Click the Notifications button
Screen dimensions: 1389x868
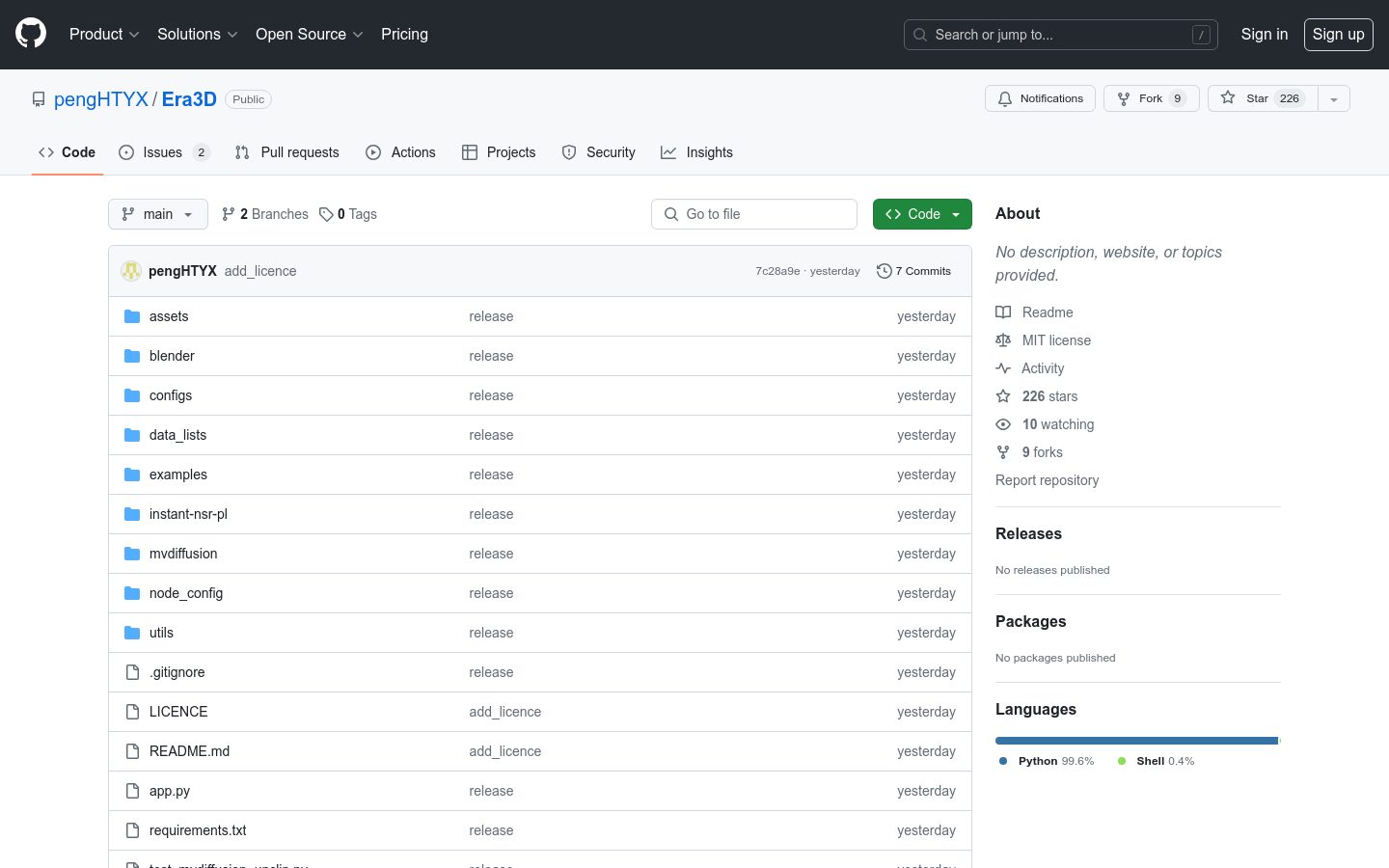(x=1040, y=98)
